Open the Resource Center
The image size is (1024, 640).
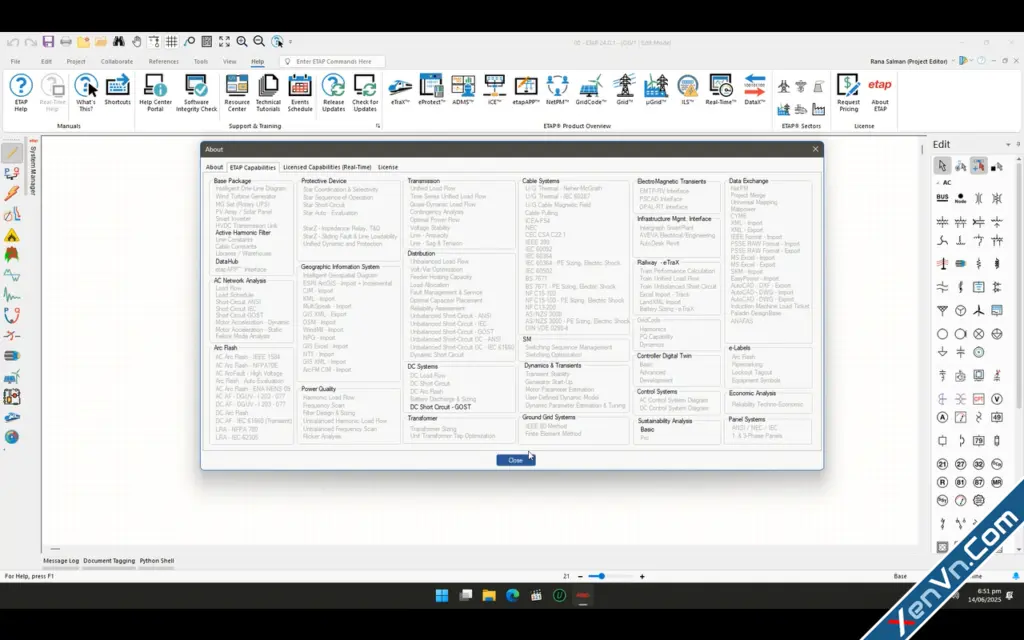point(236,93)
